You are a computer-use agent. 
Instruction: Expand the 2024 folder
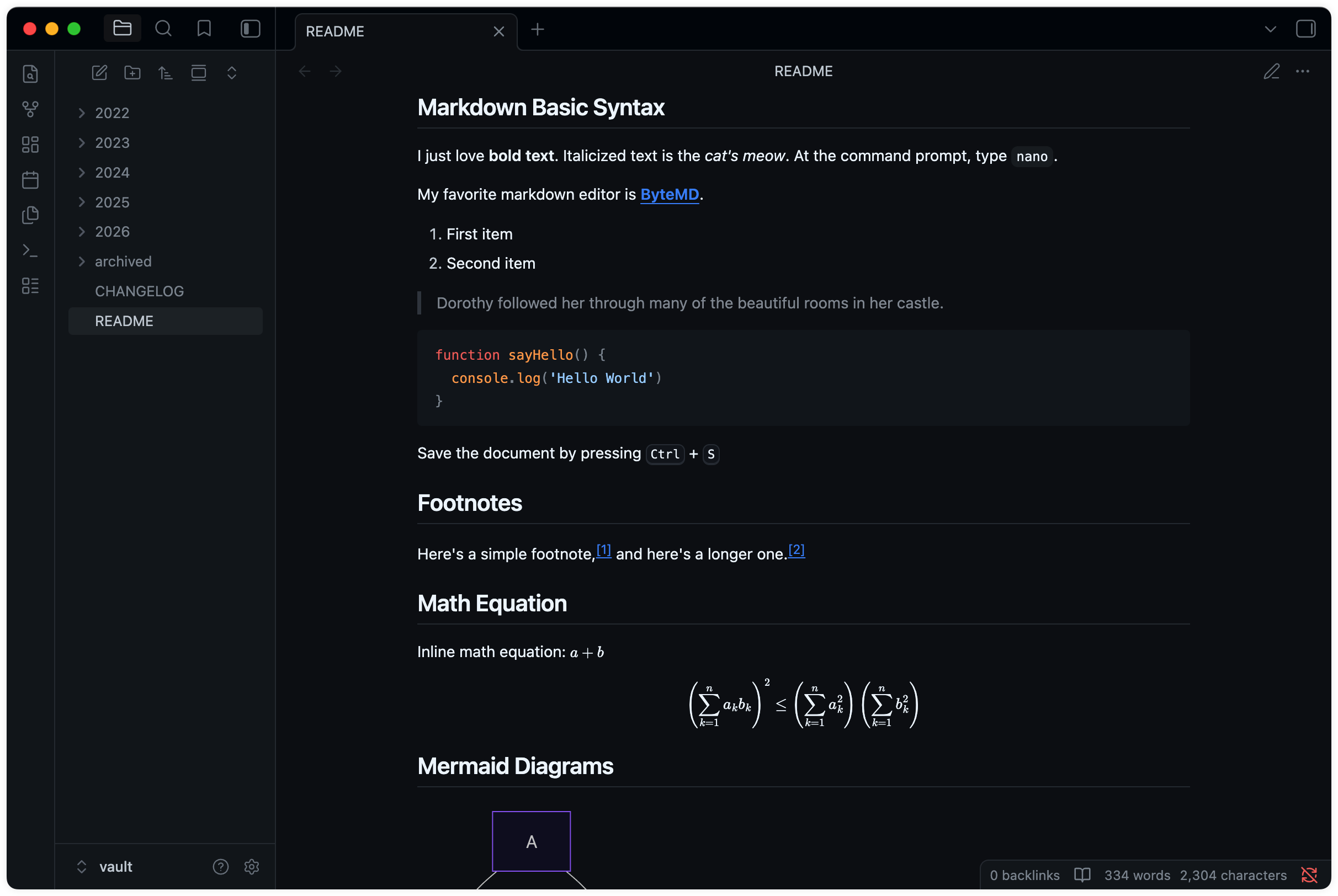click(x=165, y=172)
